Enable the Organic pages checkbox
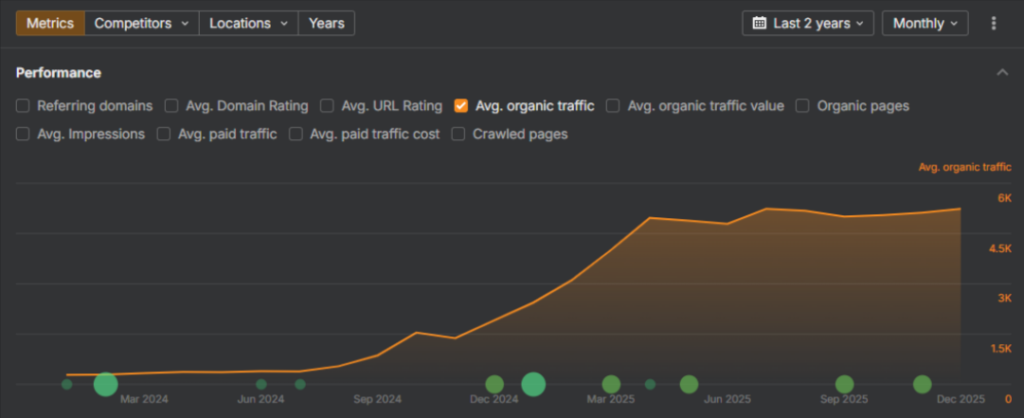The image size is (1024, 418). point(803,105)
